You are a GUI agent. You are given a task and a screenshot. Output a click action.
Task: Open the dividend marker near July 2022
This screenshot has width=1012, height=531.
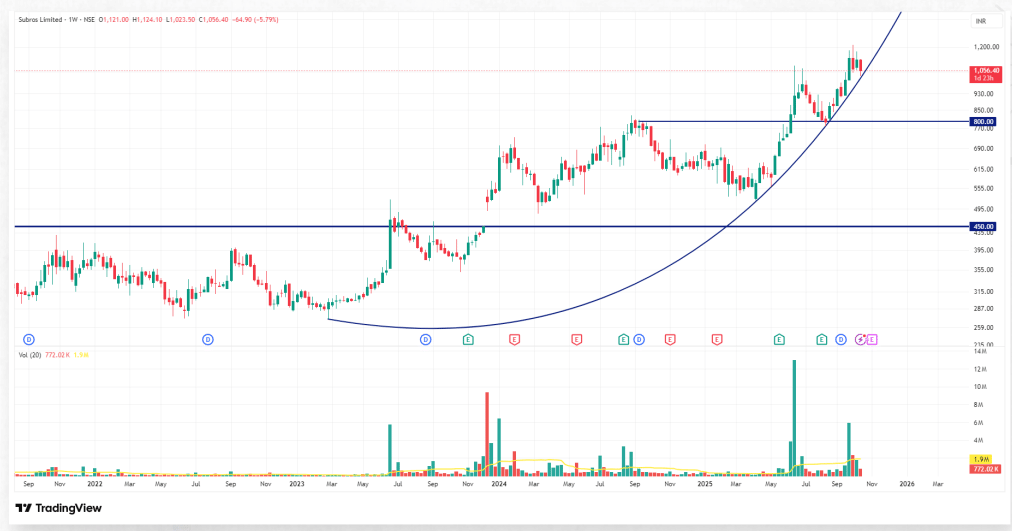(x=208, y=340)
